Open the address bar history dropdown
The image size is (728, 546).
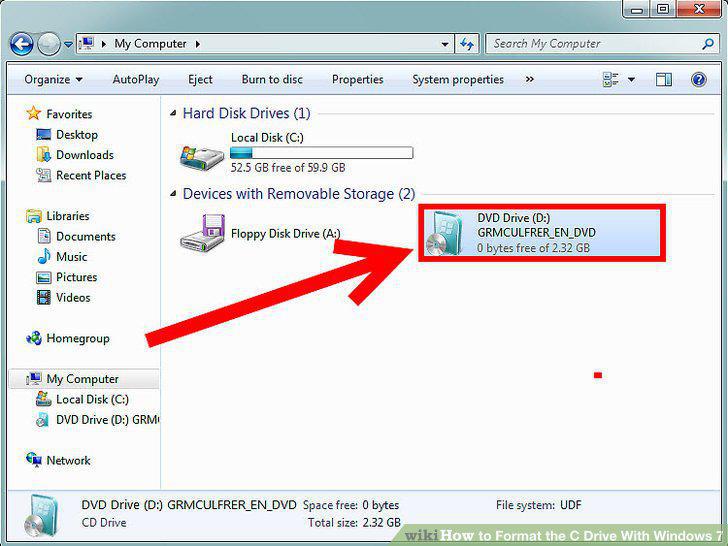[444, 45]
